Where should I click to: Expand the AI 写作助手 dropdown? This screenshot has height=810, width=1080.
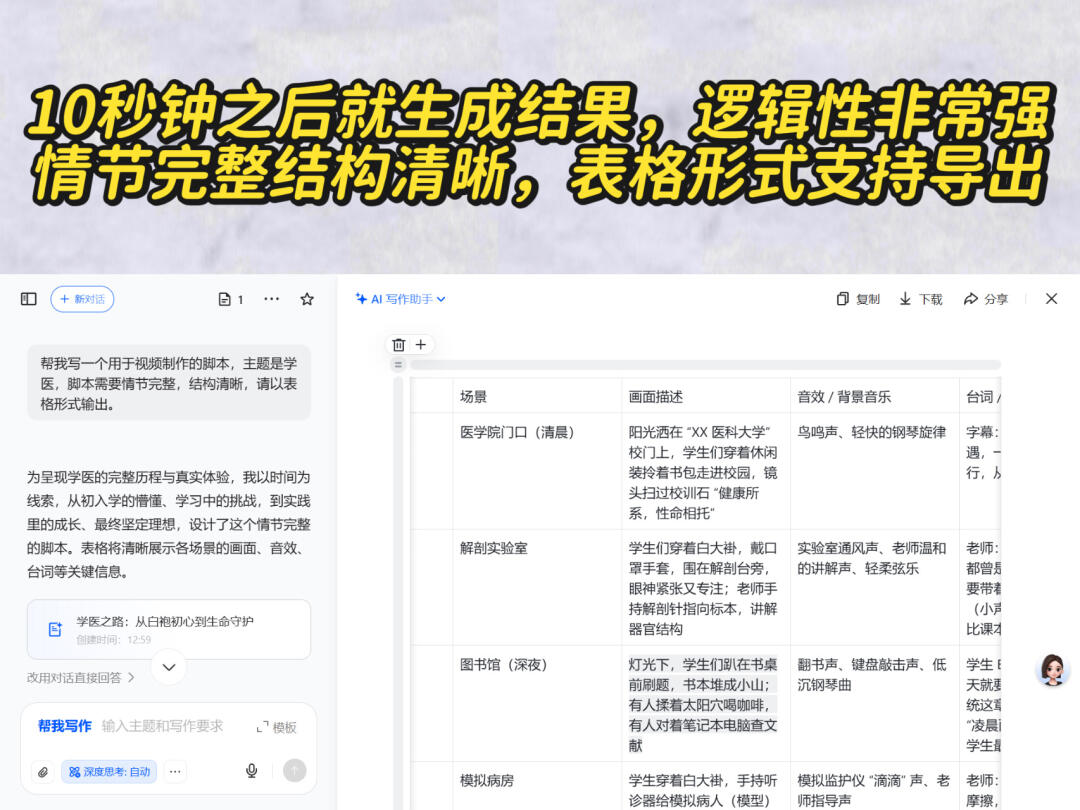click(x=400, y=299)
